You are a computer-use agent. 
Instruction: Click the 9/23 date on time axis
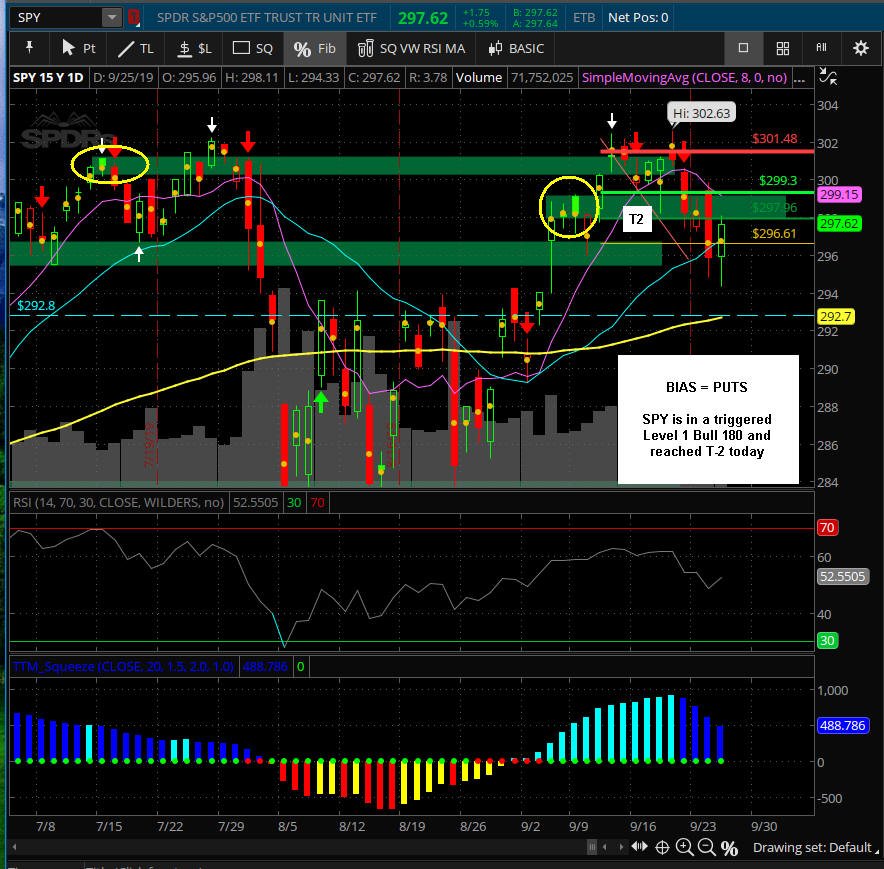[702, 826]
